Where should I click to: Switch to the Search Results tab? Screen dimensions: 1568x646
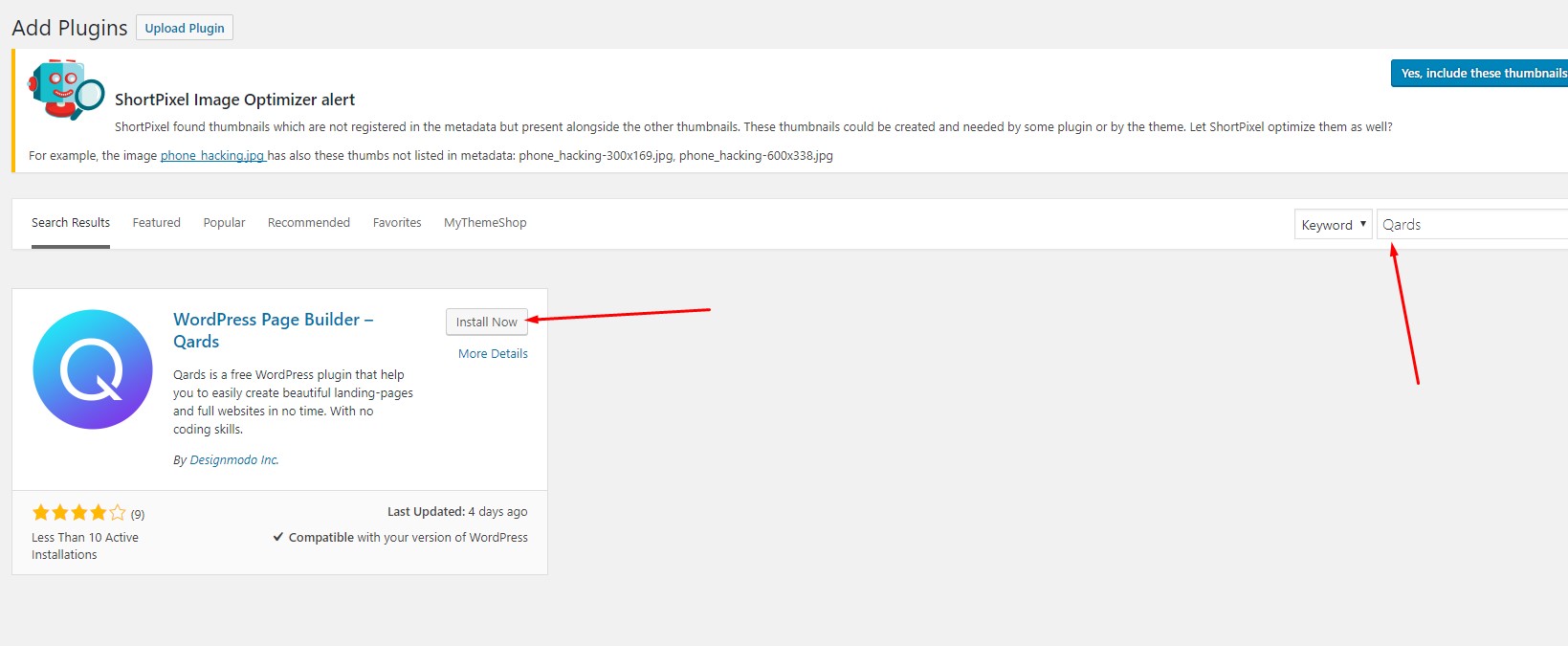point(71,223)
